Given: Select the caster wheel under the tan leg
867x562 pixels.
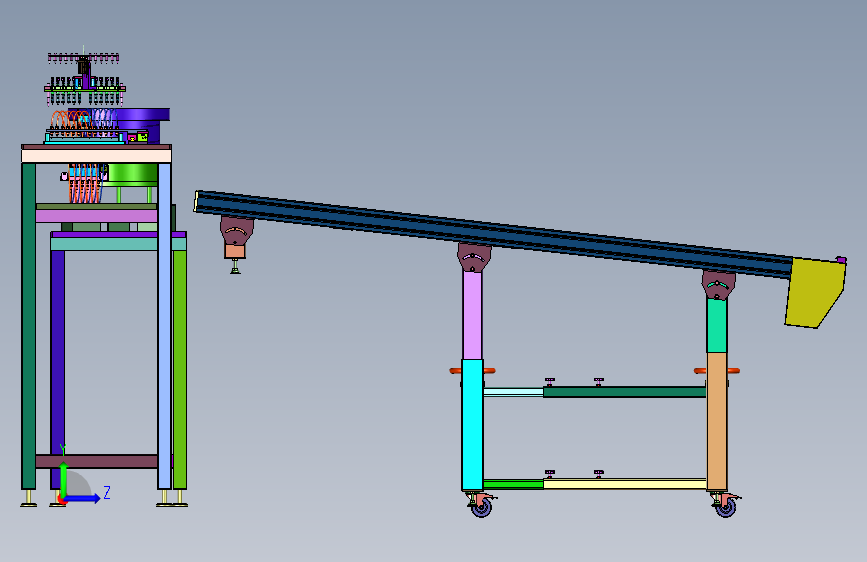Looking at the screenshot, I should 725,506.
